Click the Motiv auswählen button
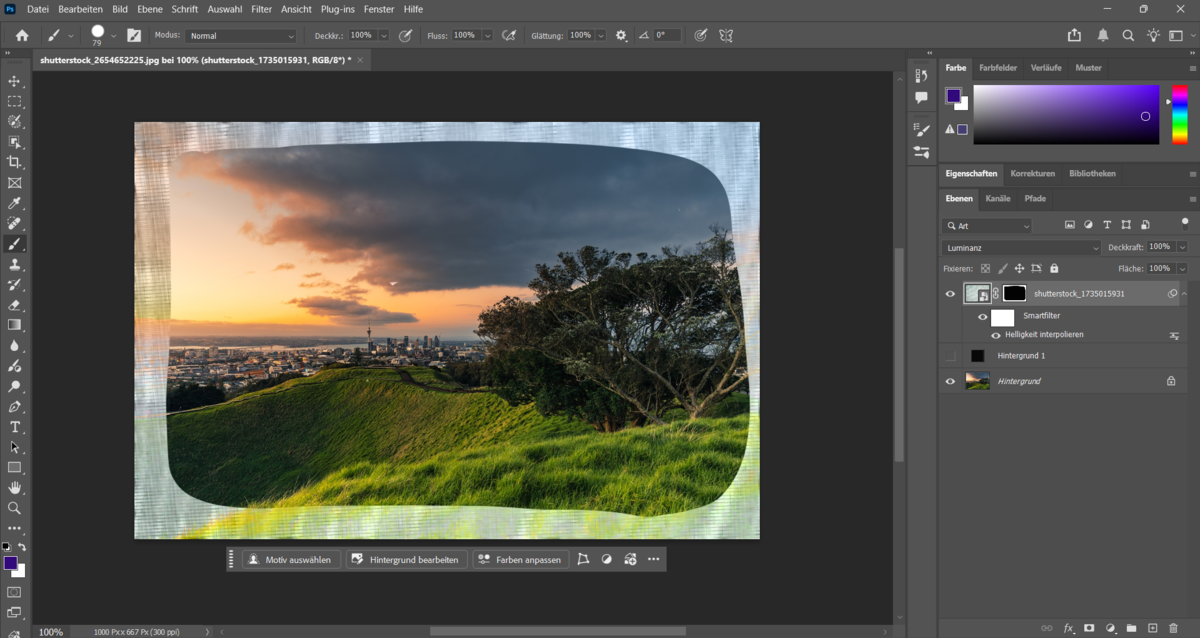Image resolution: width=1200 pixels, height=638 pixels. point(290,559)
